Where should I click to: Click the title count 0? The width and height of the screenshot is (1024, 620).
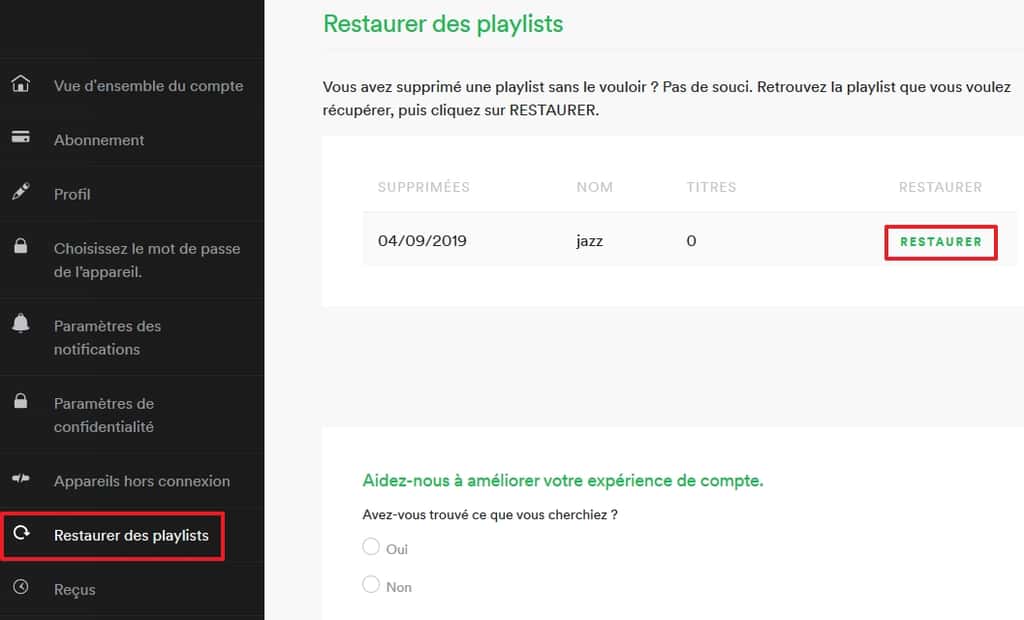(x=691, y=240)
